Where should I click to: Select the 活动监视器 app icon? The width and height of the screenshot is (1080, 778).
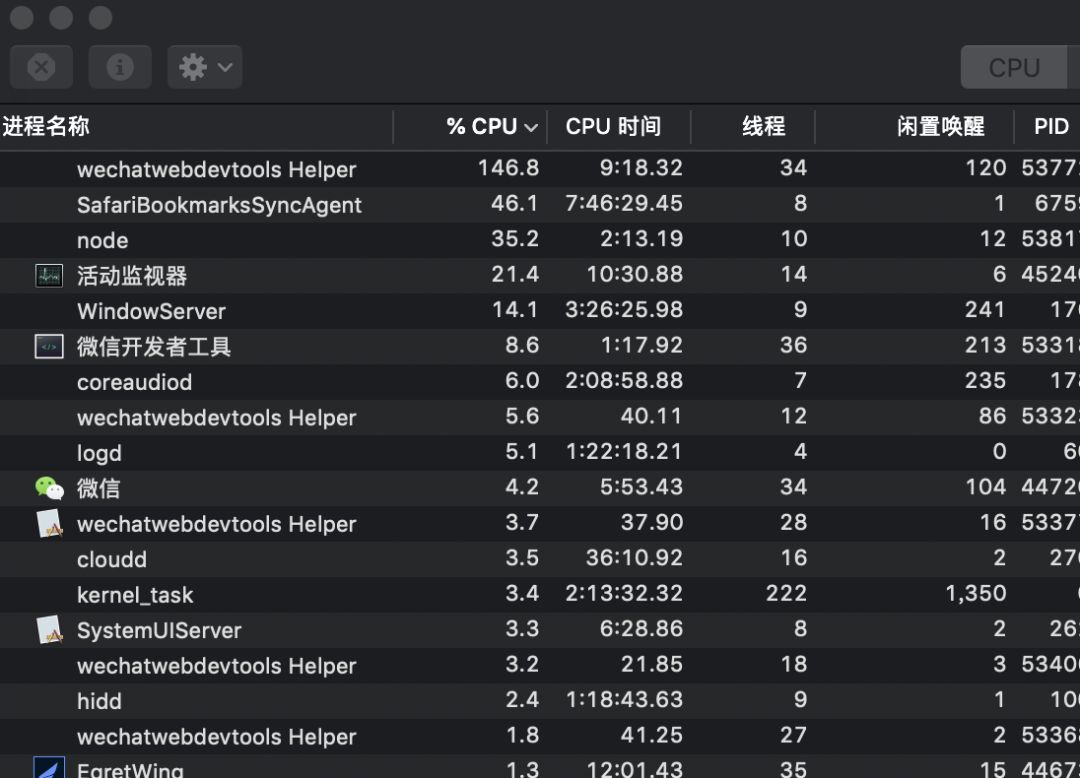(x=49, y=276)
